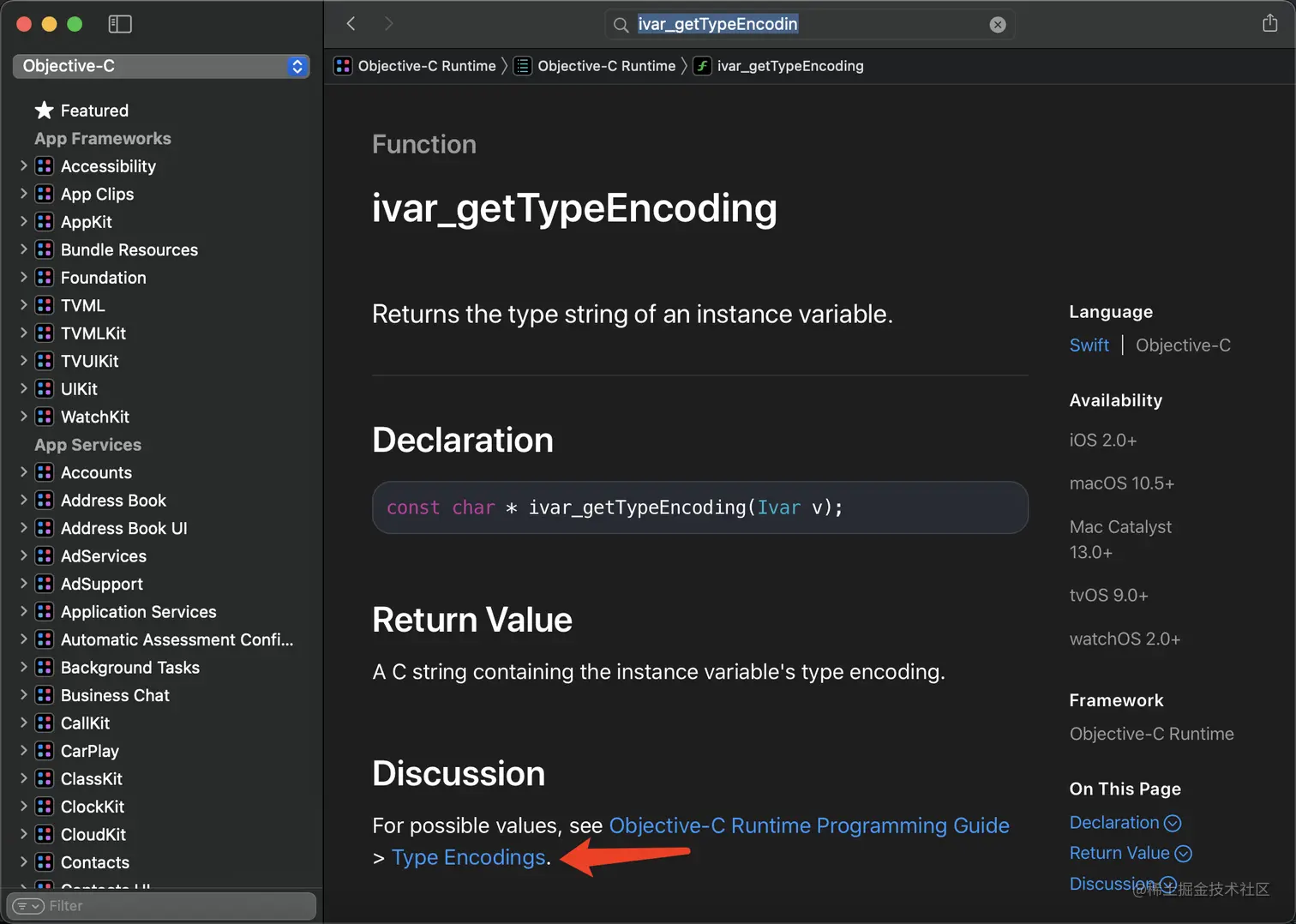Select ClockKit in sidebar

coord(93,807)
